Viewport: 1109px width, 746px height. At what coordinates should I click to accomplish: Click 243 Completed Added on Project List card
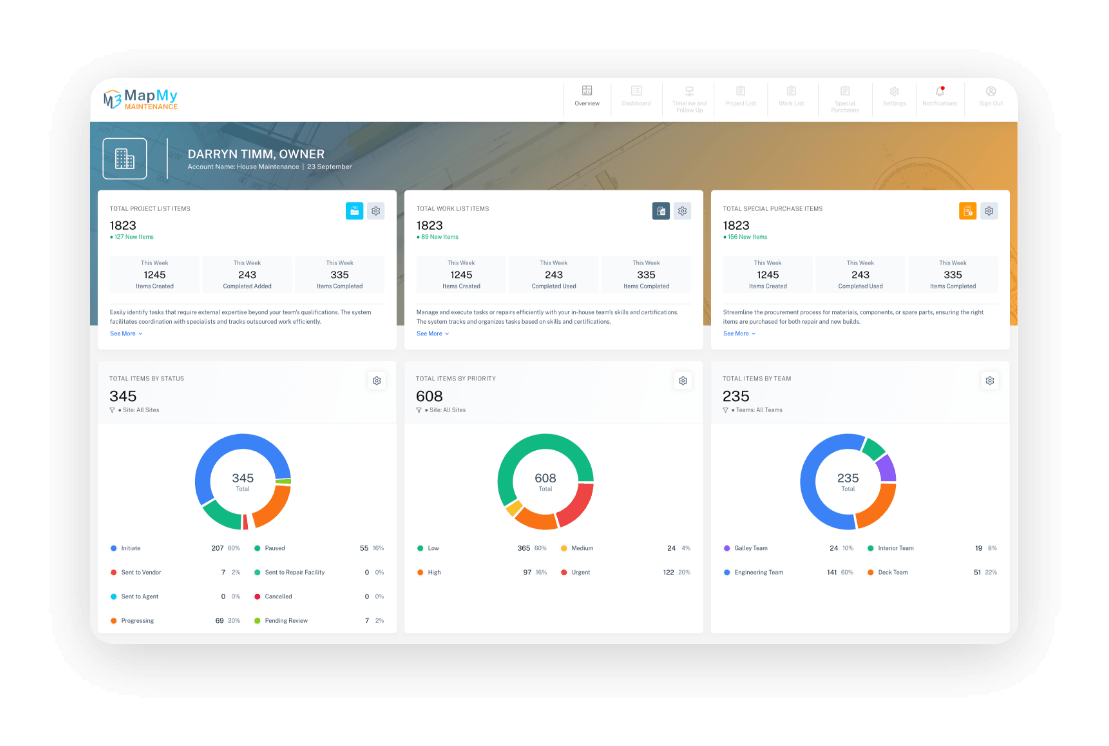pyautogui.click(x=248, y=274)
